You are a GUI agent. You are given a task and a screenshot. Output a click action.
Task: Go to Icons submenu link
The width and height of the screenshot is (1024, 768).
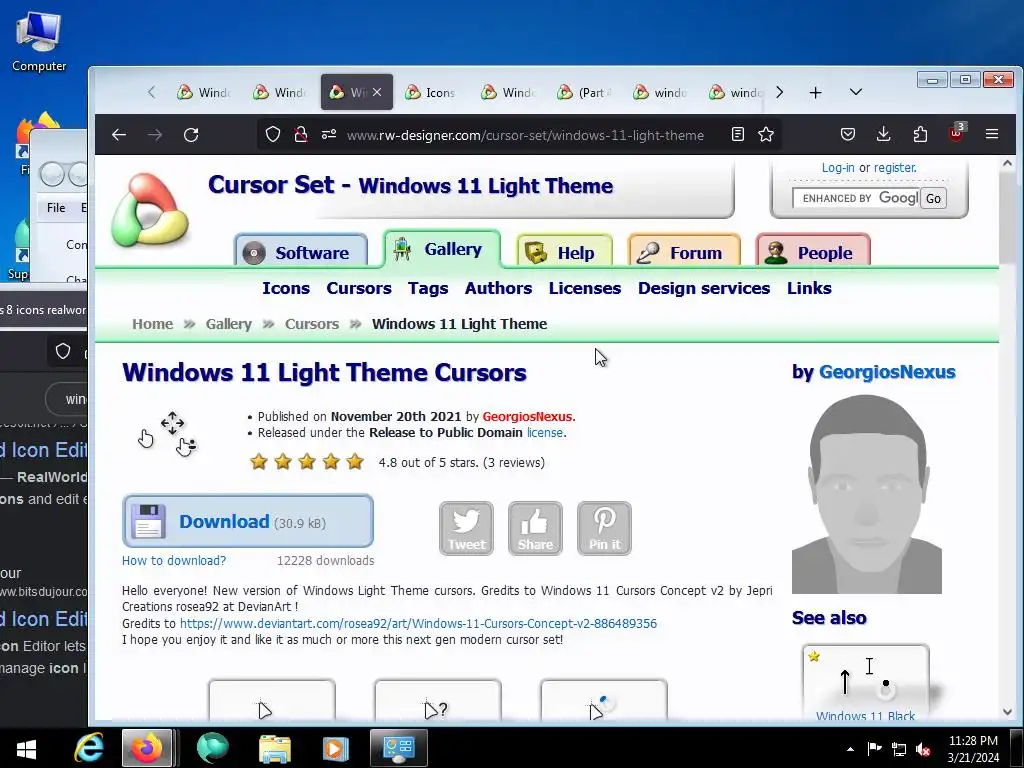coord(286,288)
